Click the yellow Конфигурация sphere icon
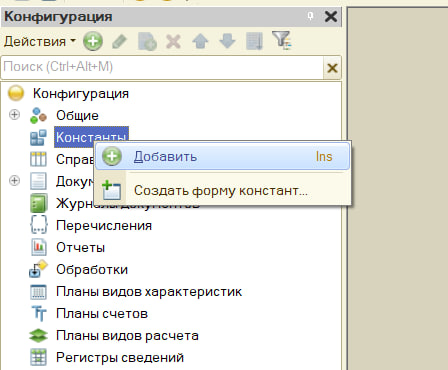 tap(16, 93)
